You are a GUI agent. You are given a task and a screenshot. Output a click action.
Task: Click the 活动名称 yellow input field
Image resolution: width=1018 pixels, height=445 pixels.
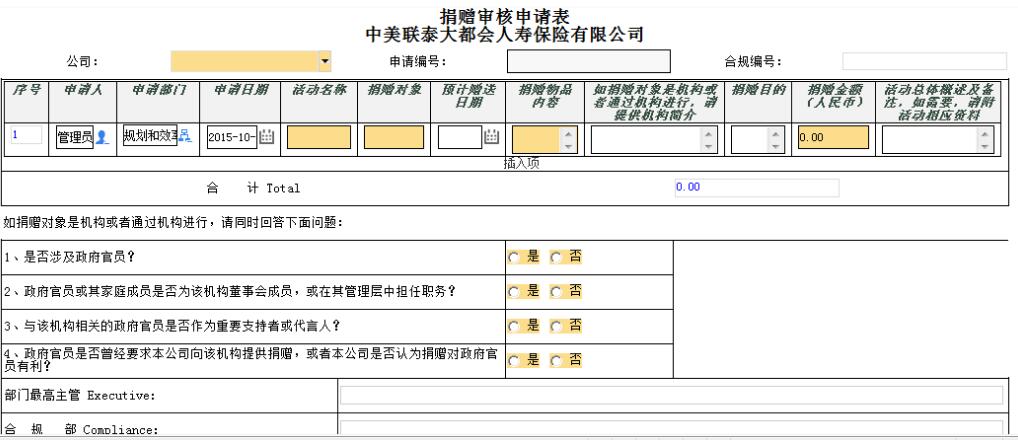(319, 137)
